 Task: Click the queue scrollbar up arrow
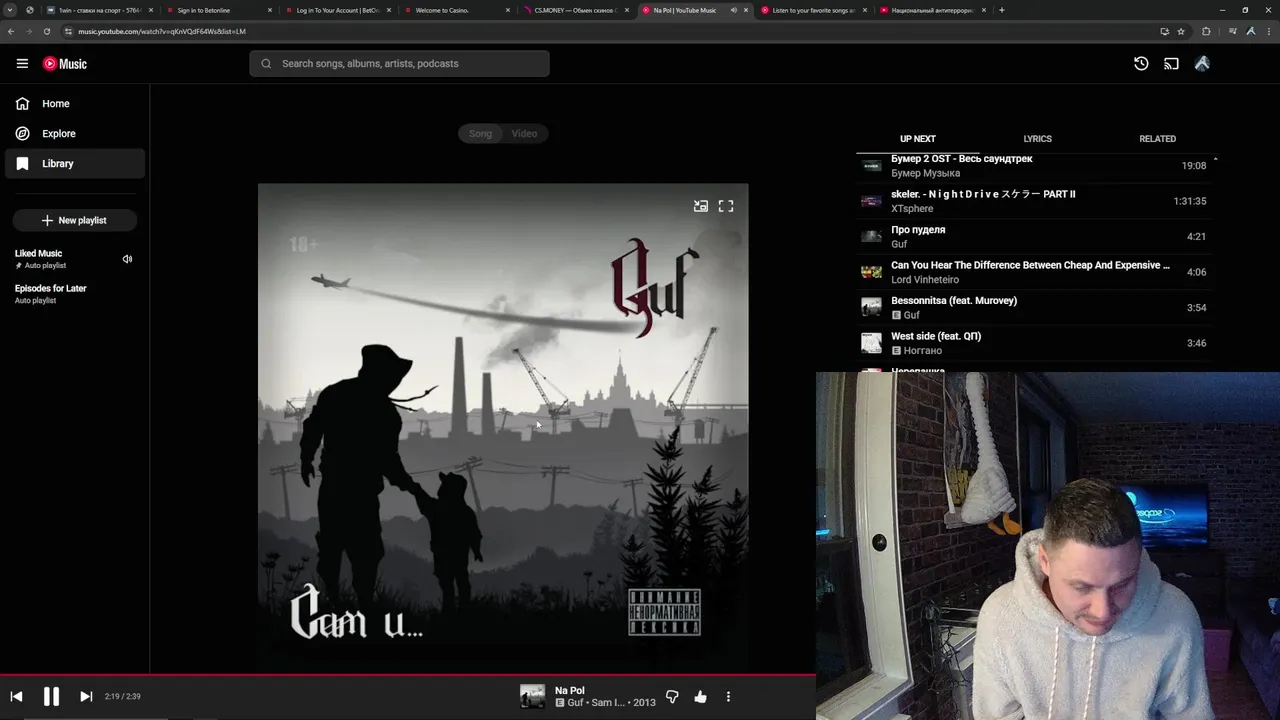[1215, 159]
